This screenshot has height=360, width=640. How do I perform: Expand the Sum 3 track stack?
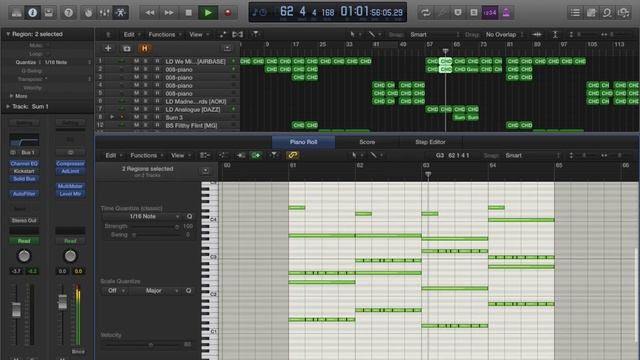112,117
